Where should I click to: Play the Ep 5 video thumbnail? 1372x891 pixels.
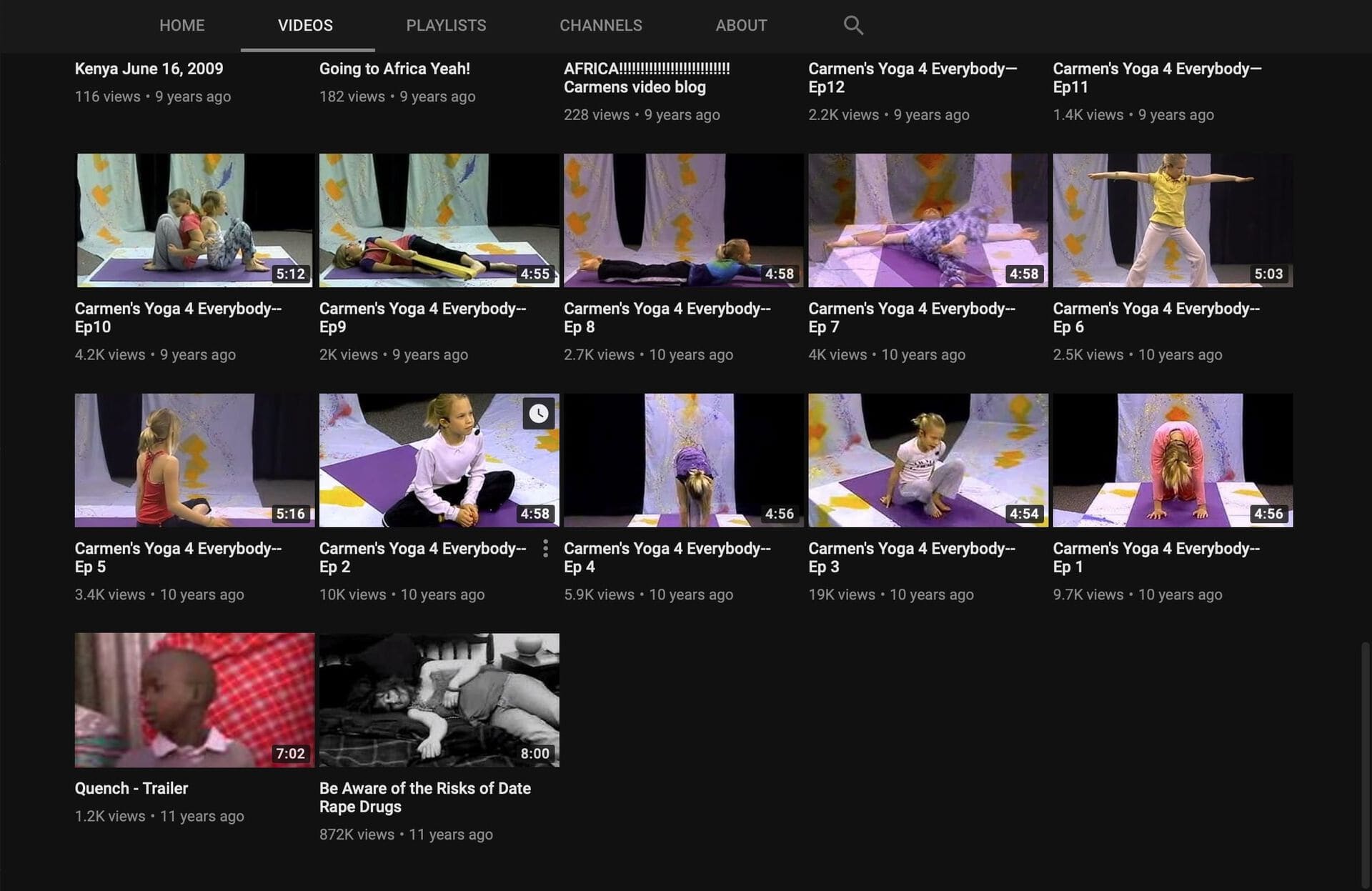[x=194, y=460]
